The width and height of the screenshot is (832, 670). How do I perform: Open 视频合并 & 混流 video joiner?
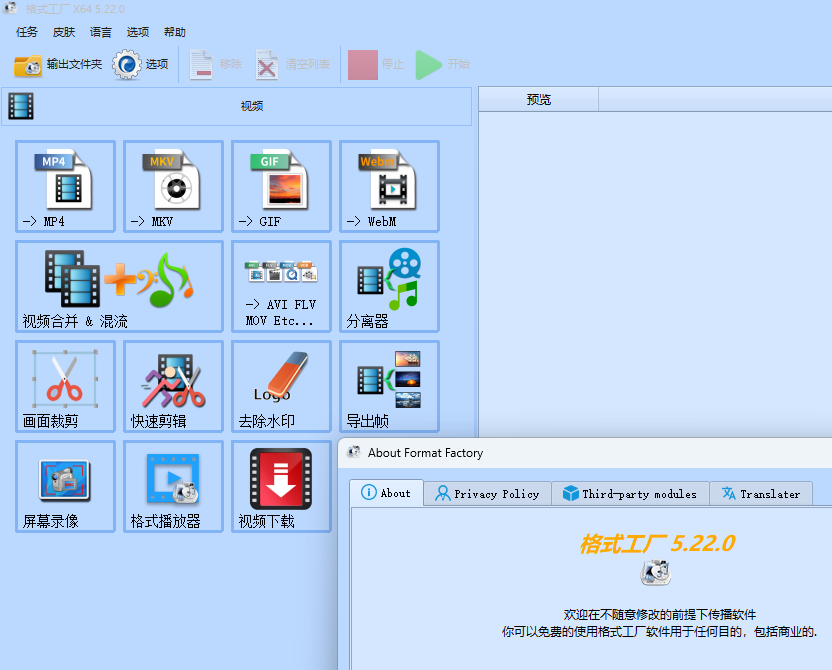119,286
